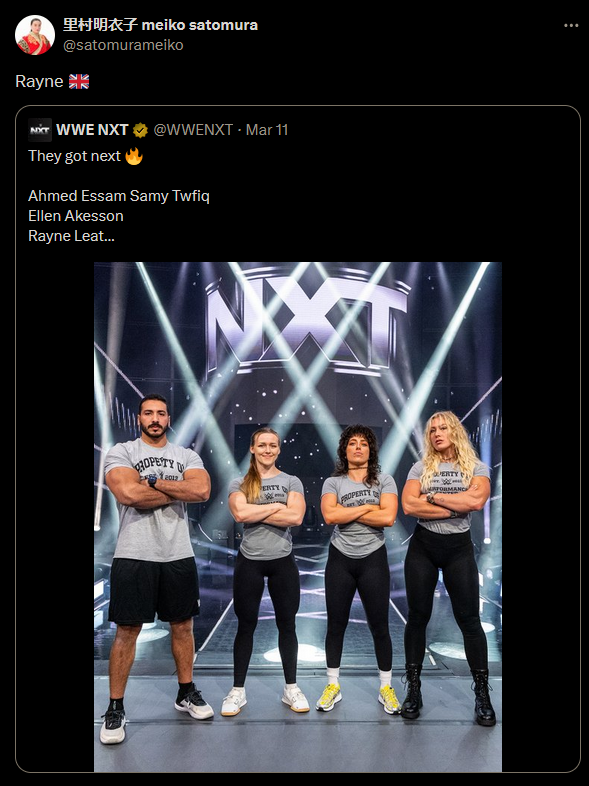The width and height of the screenshot is (589, 786).
Task: Open the WWE NXT account name
Action: pos(92,130)
